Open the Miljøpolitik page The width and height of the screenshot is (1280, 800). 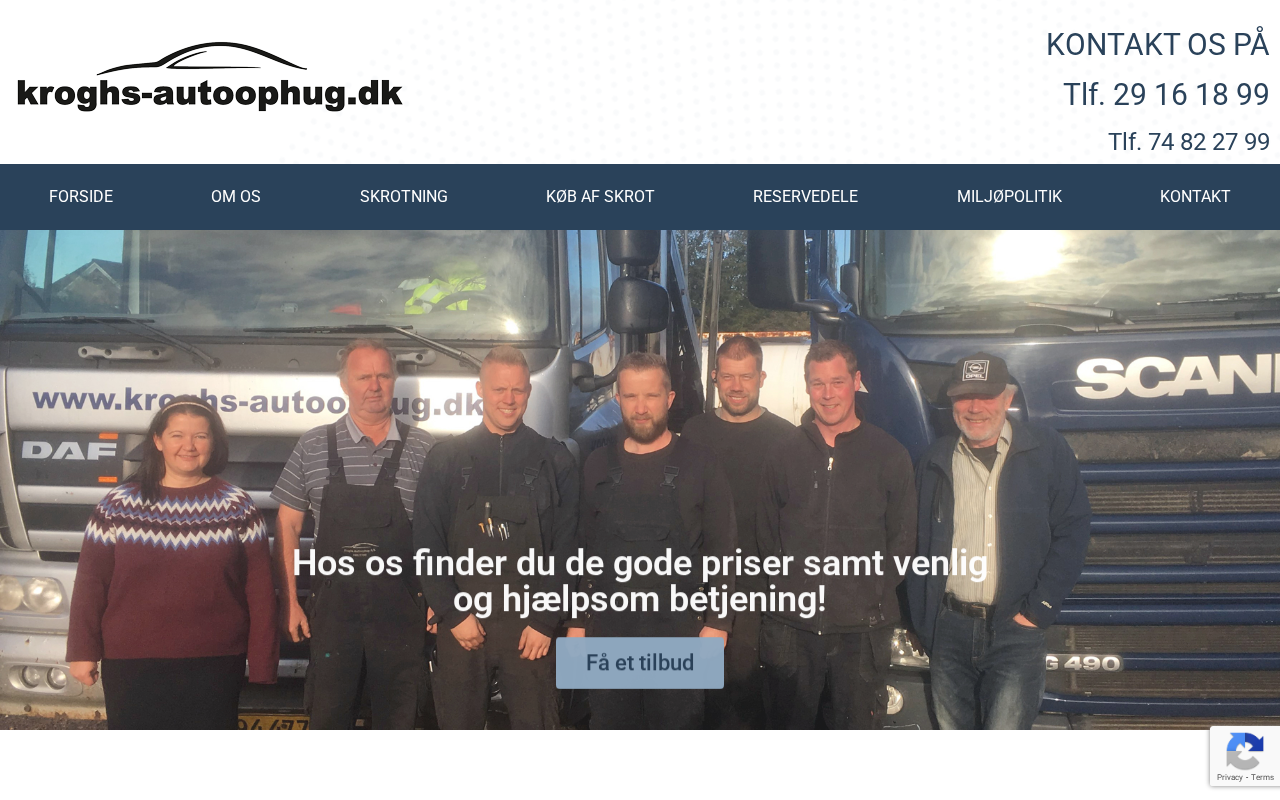pos(1009,197)
